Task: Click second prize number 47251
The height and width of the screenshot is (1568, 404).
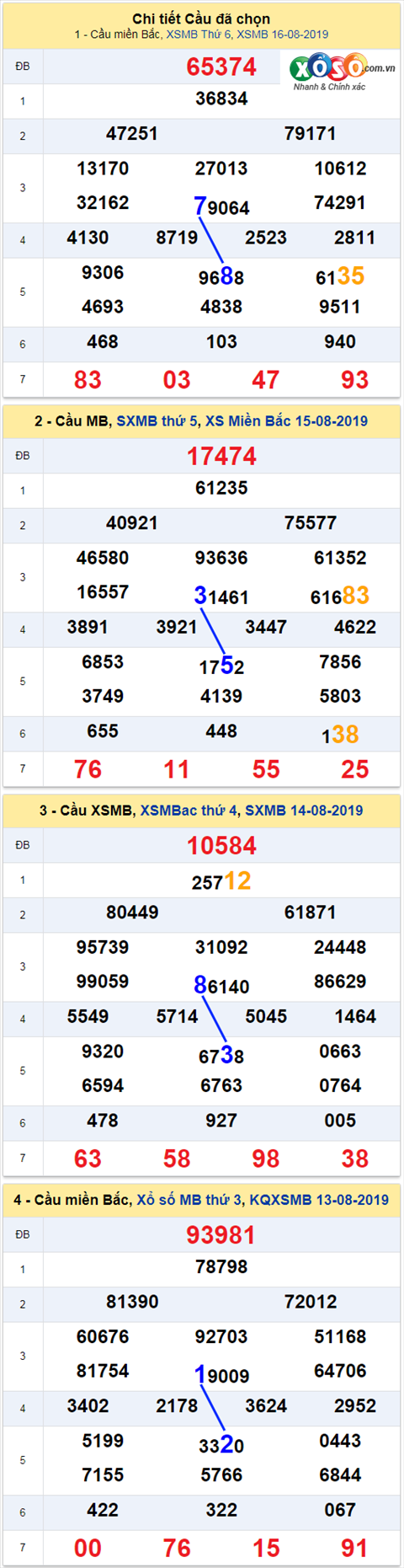Action: coord(132,133)
